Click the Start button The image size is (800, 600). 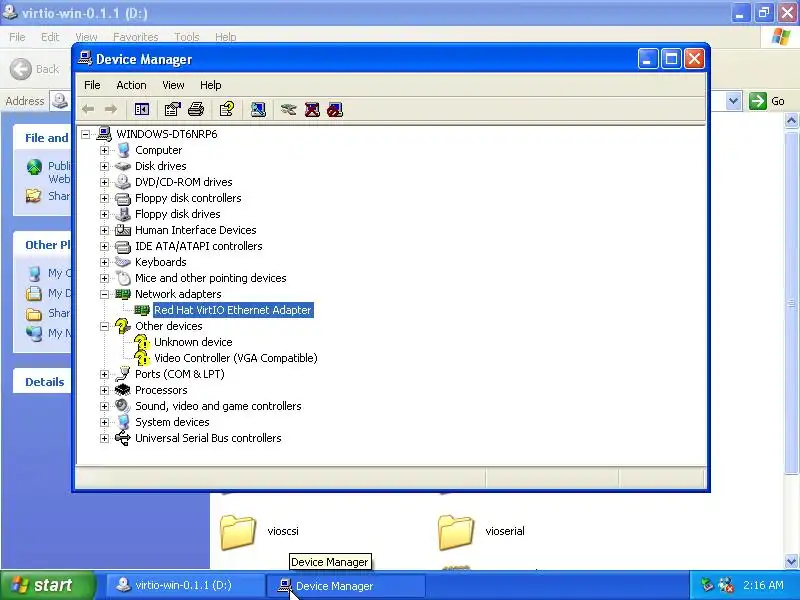pyautogui.click(x=47, y=585)
